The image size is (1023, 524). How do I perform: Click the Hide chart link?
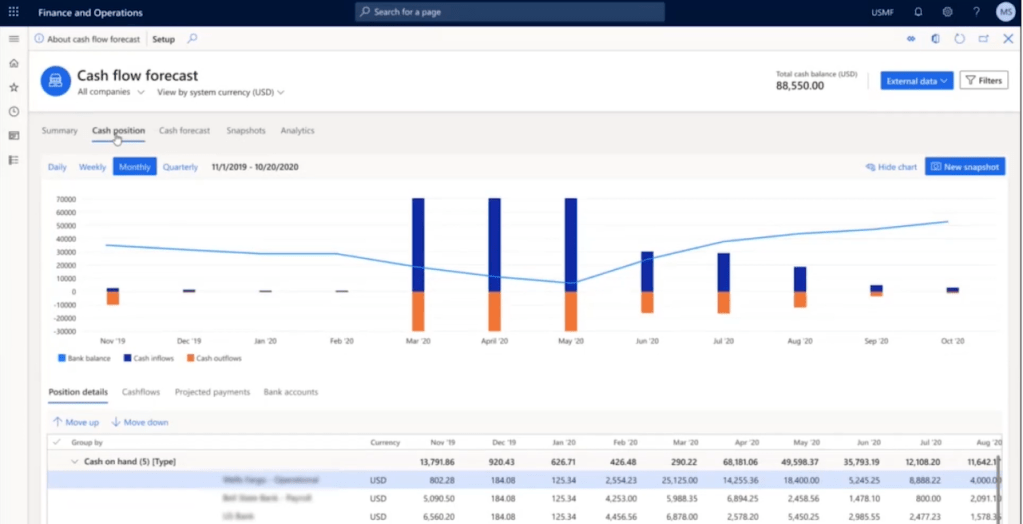coord(891,167)
